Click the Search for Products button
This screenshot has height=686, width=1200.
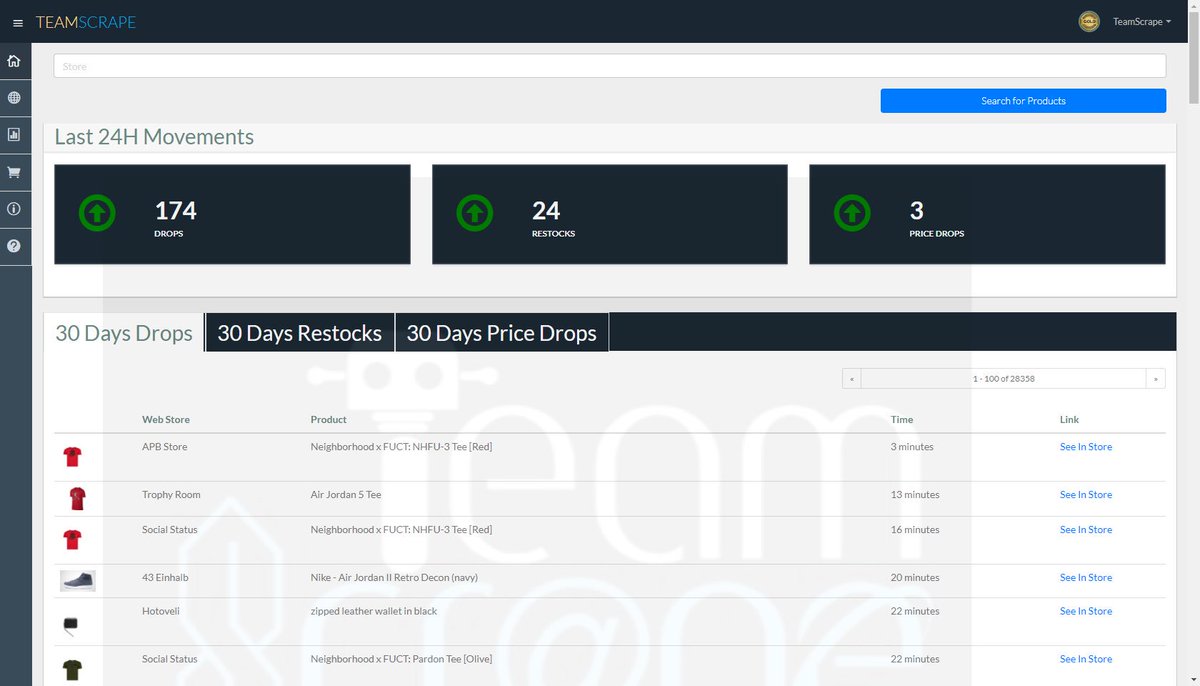pyautogui.click(x=1023, y=101)
